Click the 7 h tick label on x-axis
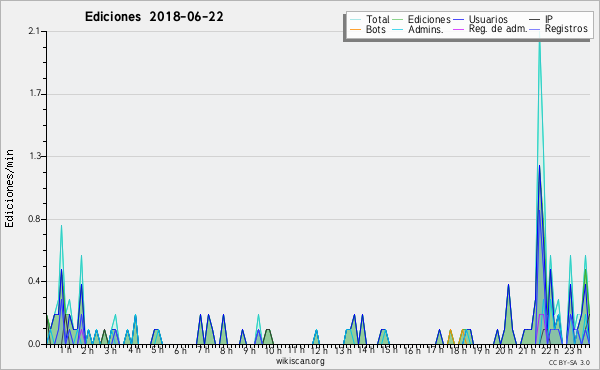 click(203, 350)
